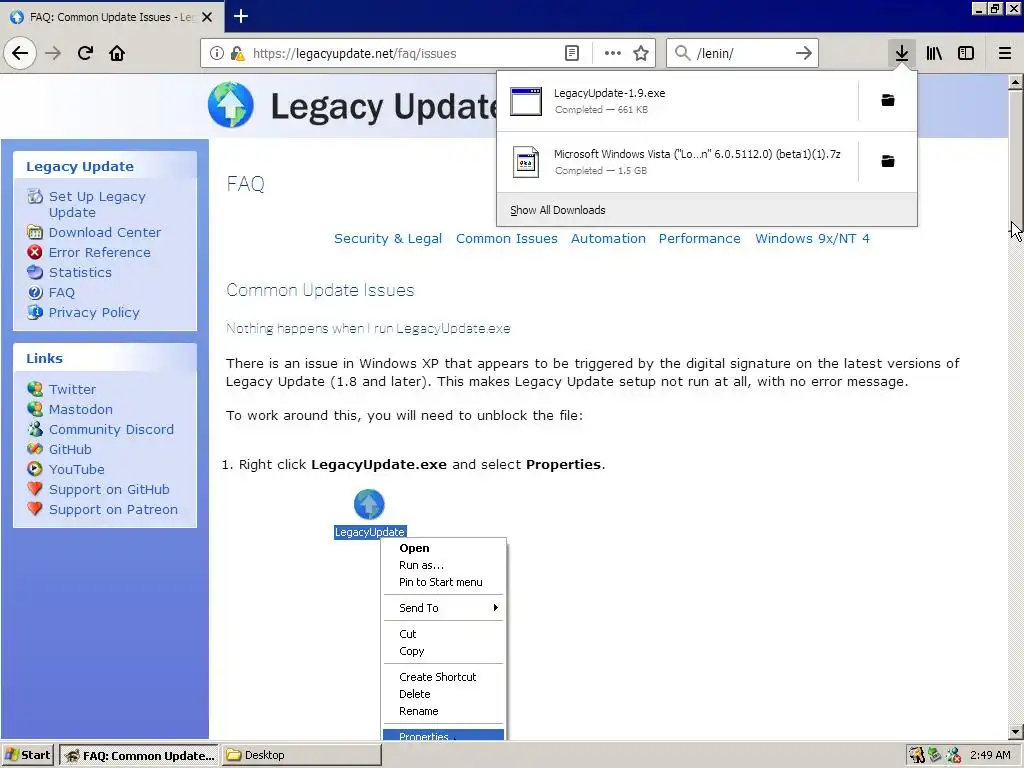1024x768 pixels.
Task: Open Windows 9x/NT 4 FAQ section
Action: tap(812, 238)
